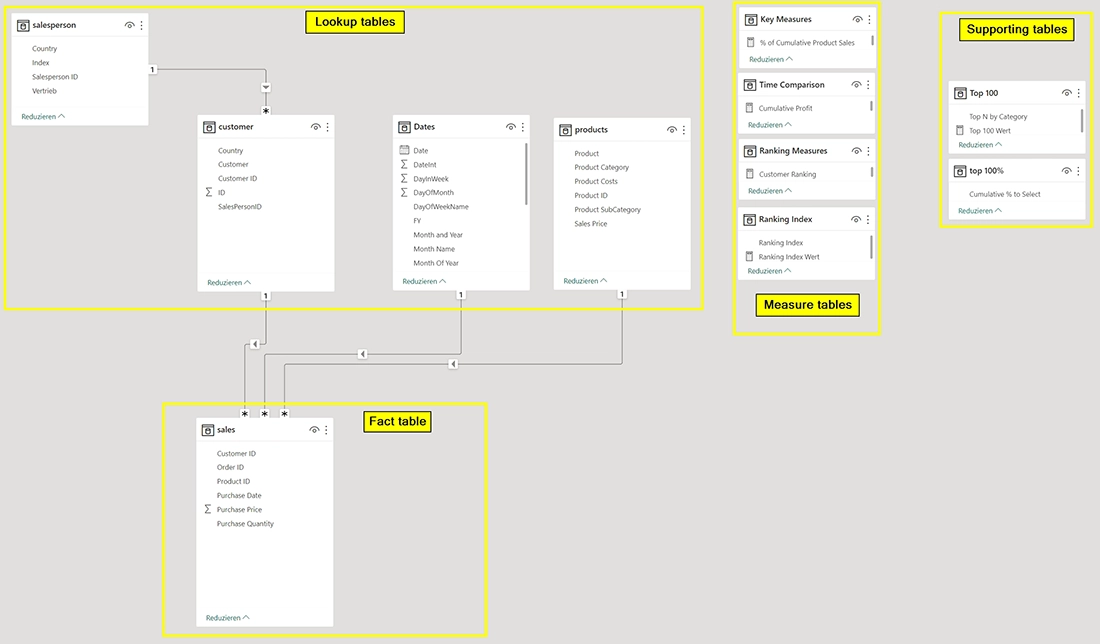
Task: Click the Ranking Index table scrollbar
Action: tap(871, 247)
